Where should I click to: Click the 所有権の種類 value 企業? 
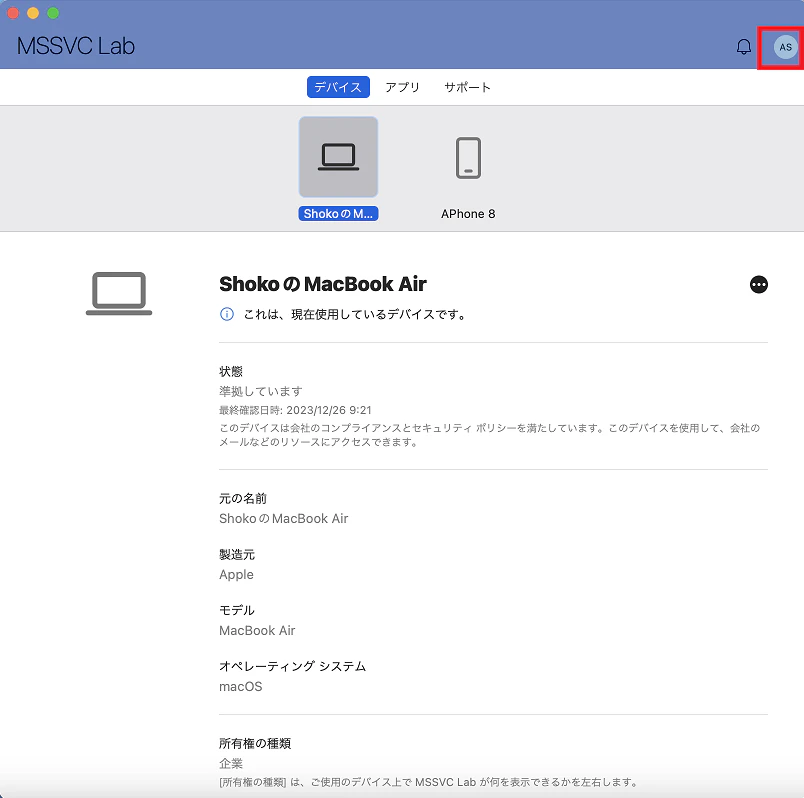(231, 763)
